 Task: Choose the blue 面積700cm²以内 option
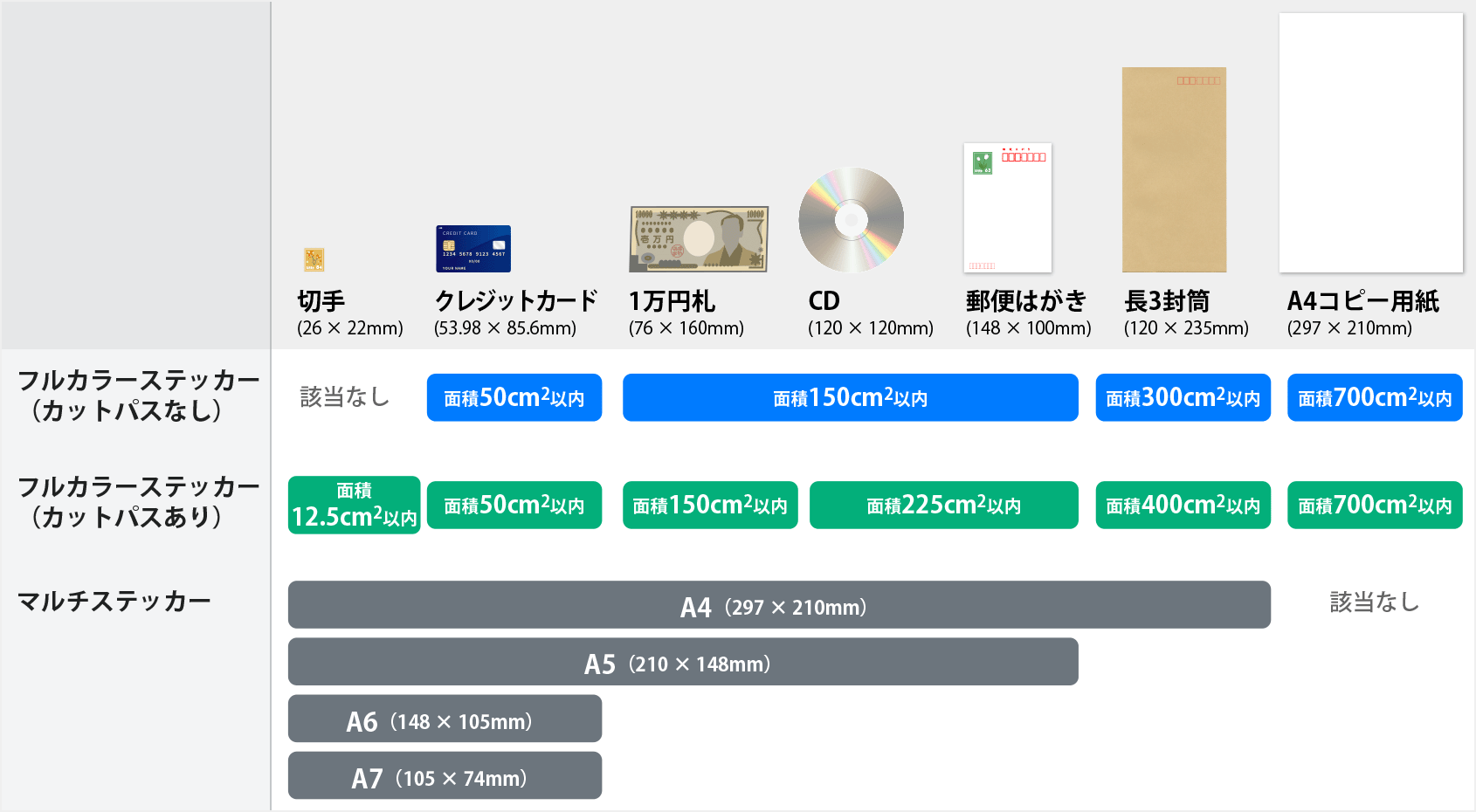point(1375,398)
